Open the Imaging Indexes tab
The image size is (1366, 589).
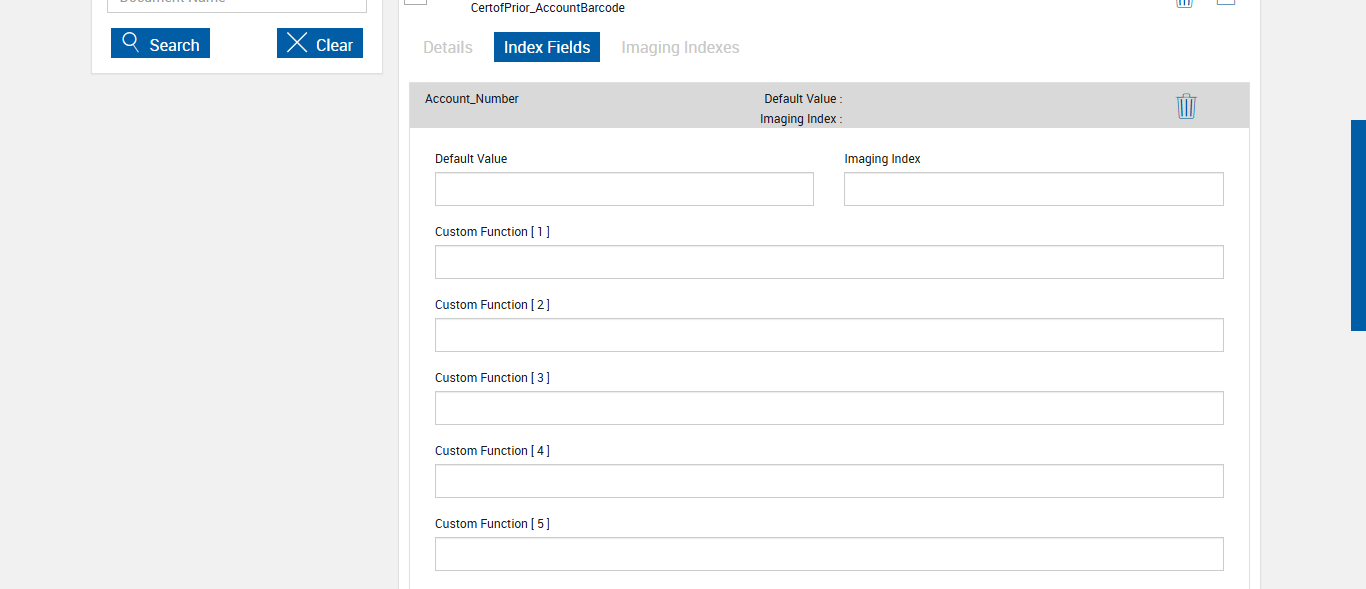[680, 47]
